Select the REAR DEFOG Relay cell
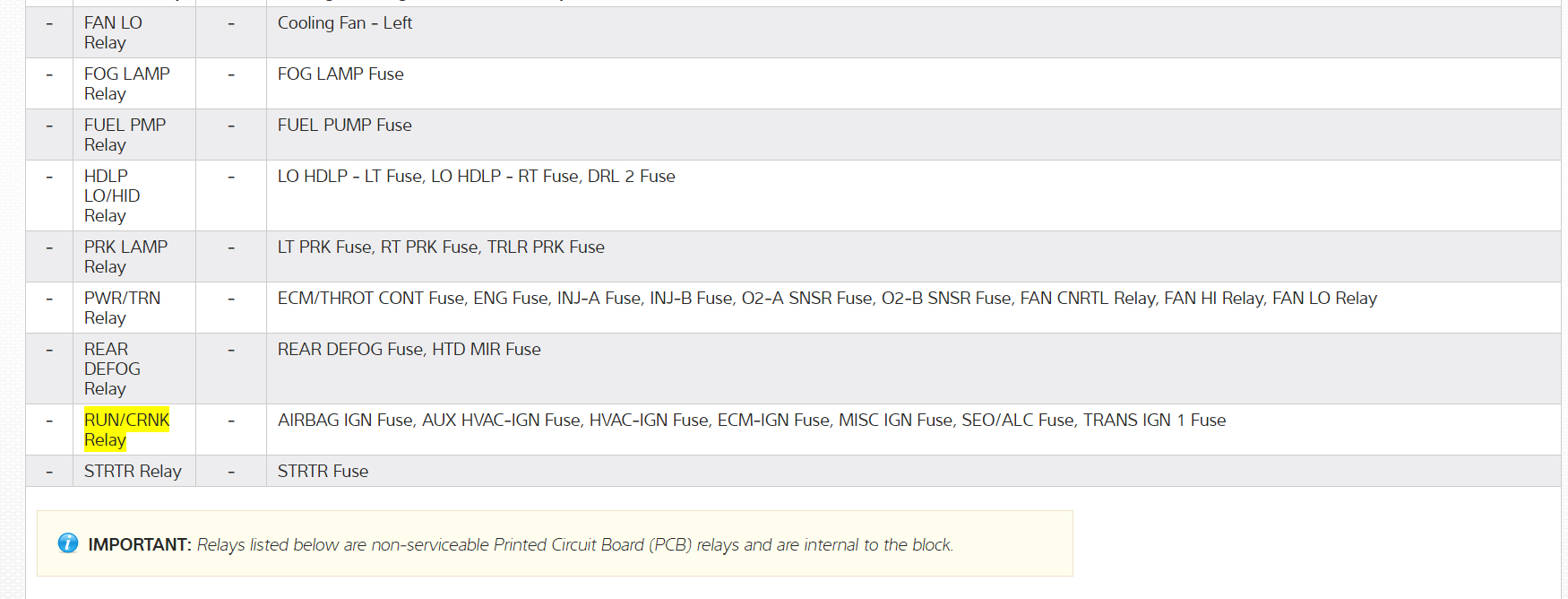The height and width of the screenshot is (599, 1568). coord(112,369)
